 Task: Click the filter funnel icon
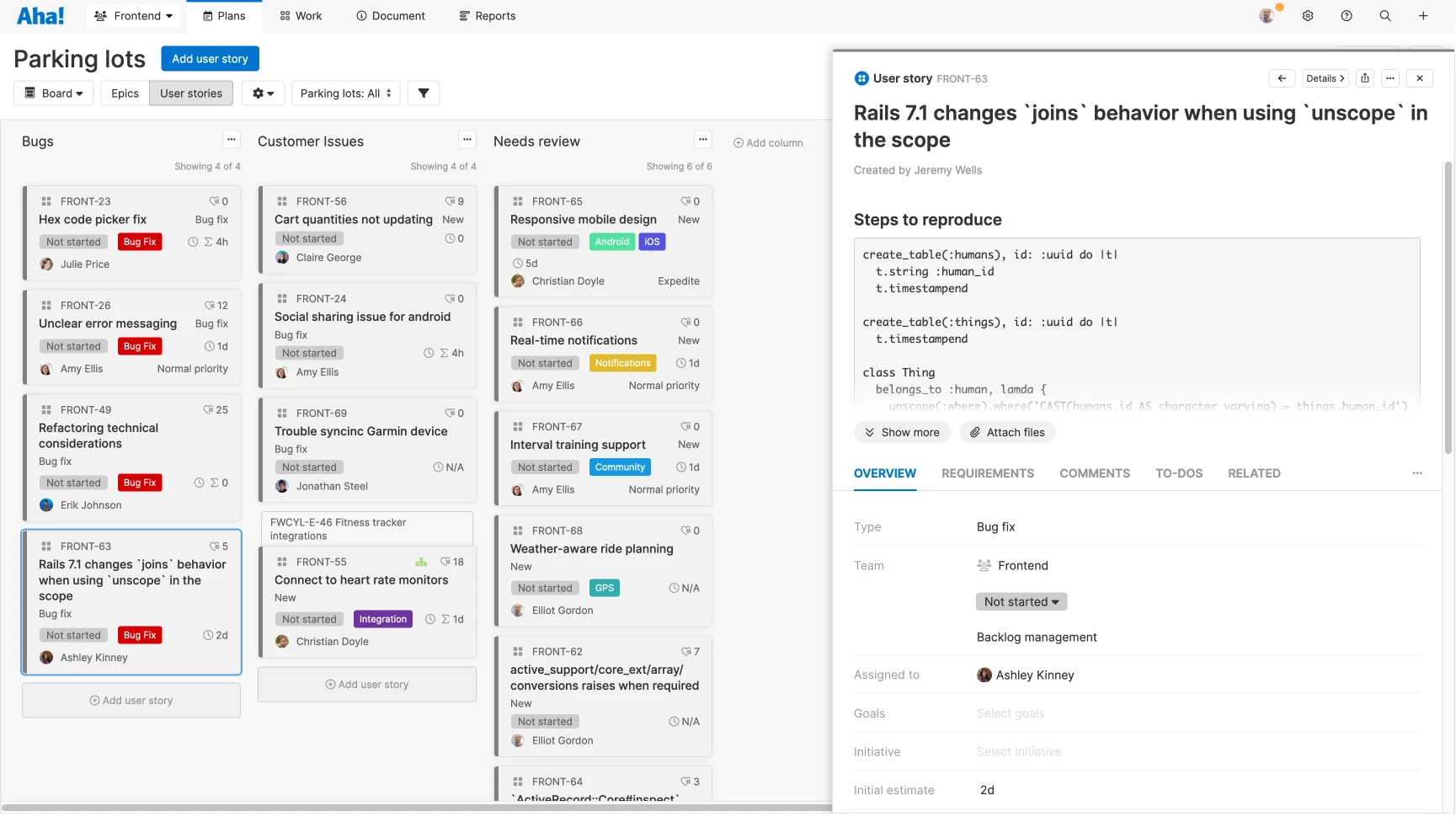(424, 93)
